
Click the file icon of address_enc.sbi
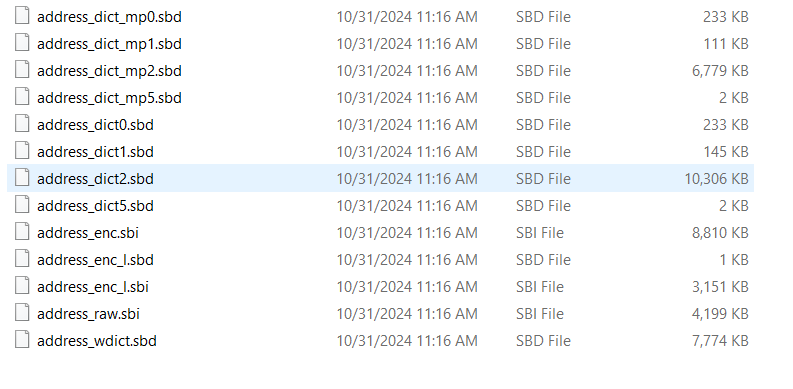[x=22, y=232]
